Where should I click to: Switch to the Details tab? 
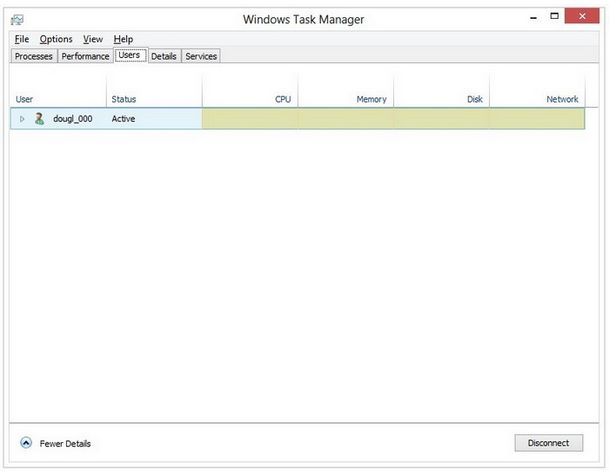coord(164,56)
